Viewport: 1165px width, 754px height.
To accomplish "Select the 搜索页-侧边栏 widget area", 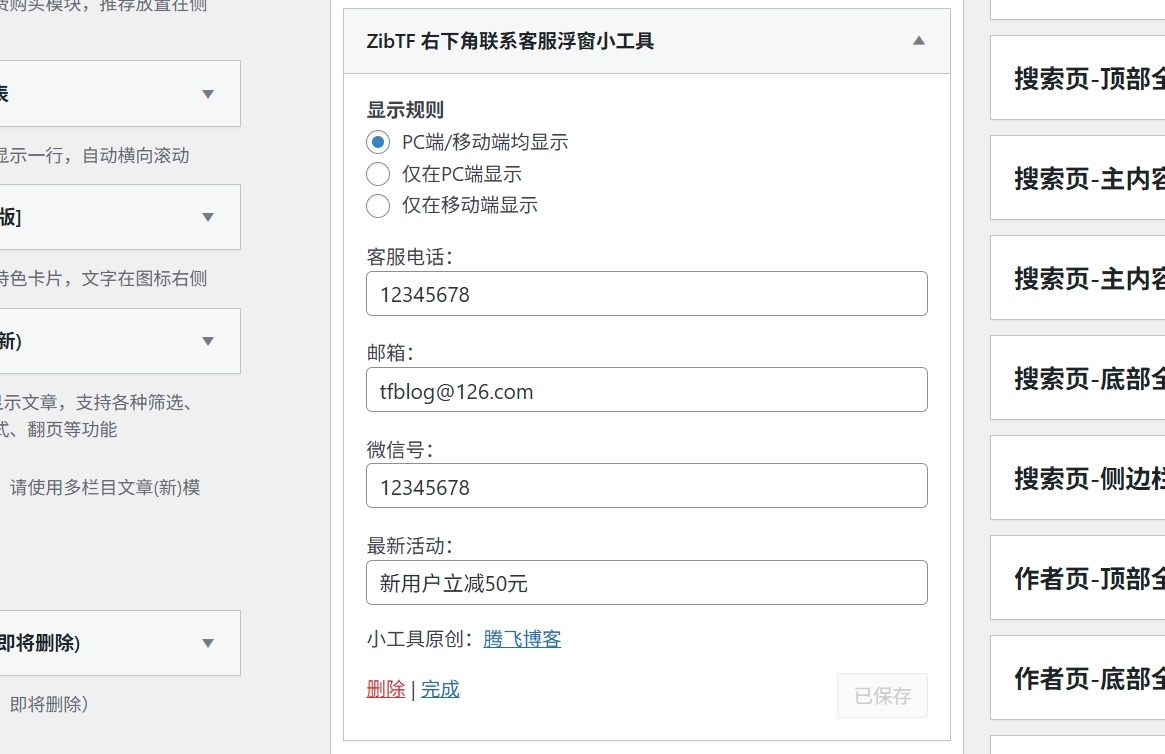I will tap(1078, 478).
